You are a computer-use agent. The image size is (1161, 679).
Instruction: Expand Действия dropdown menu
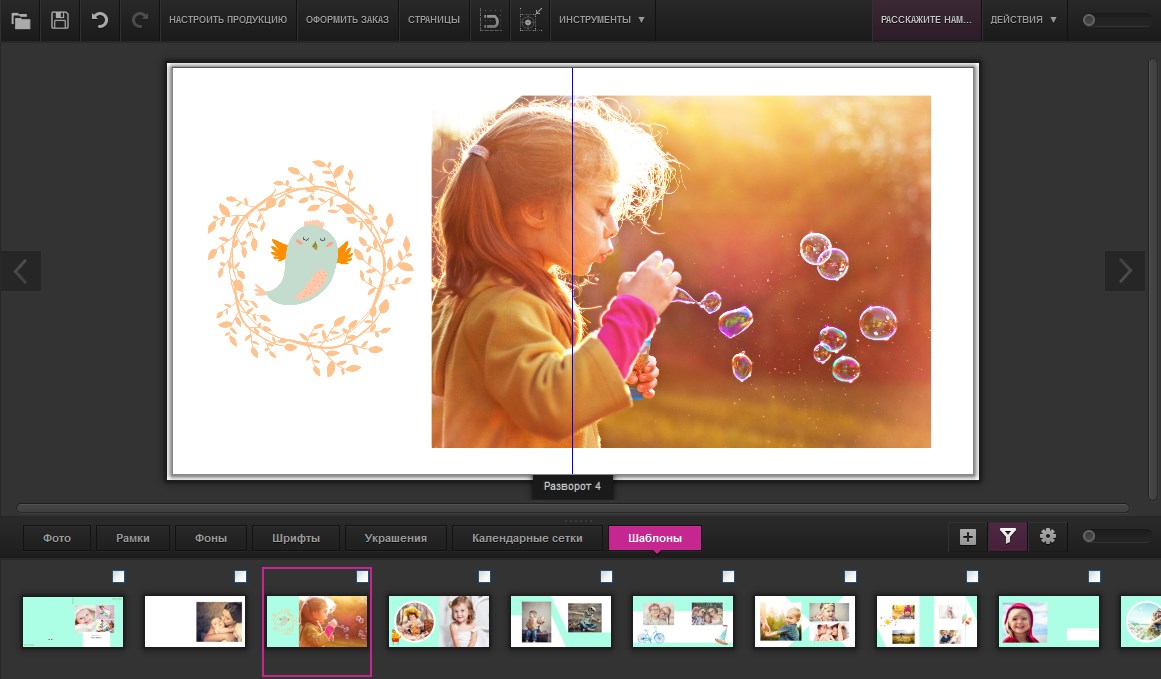pos(1024,20)
